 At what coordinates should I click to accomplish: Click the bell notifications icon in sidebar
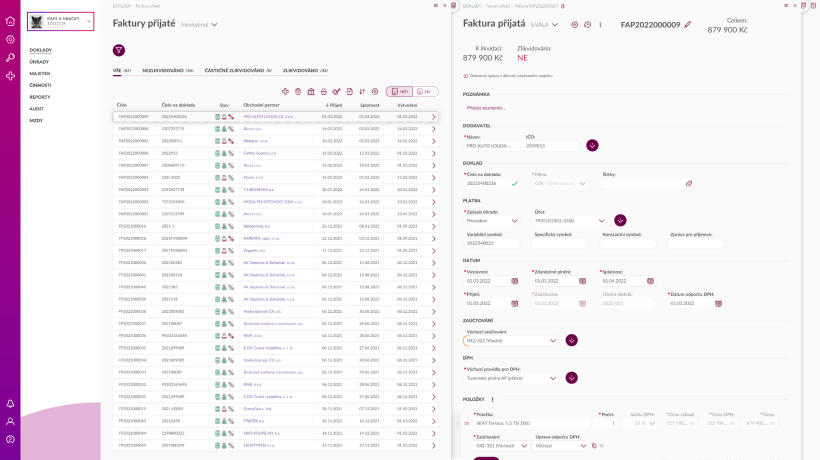tap(10, 404)
